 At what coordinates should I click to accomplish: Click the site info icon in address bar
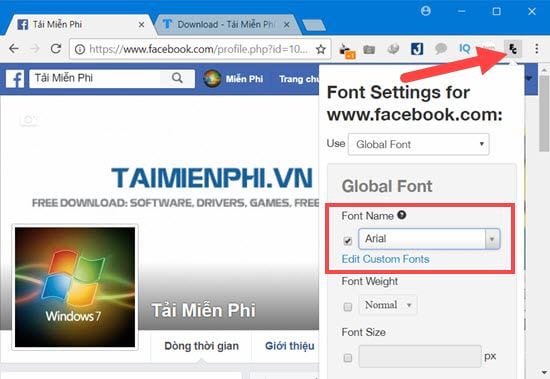80,49
